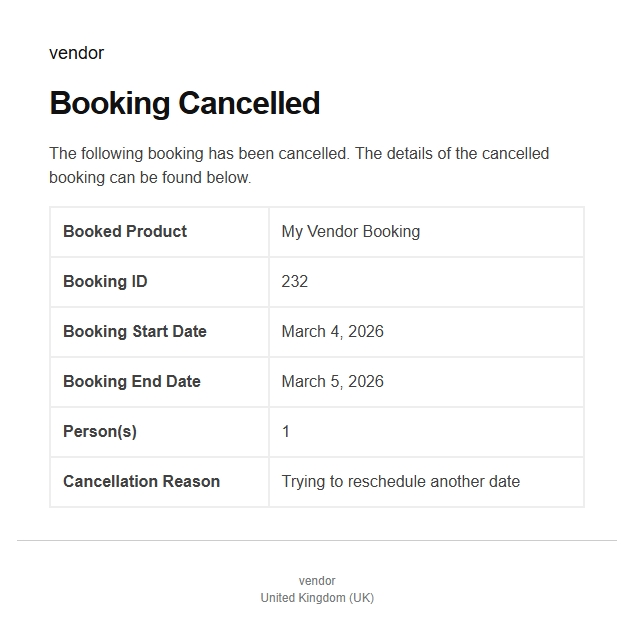Select the Booking End Date label
The height and width of the screenshot is (630, 632).
pos(132,381)
